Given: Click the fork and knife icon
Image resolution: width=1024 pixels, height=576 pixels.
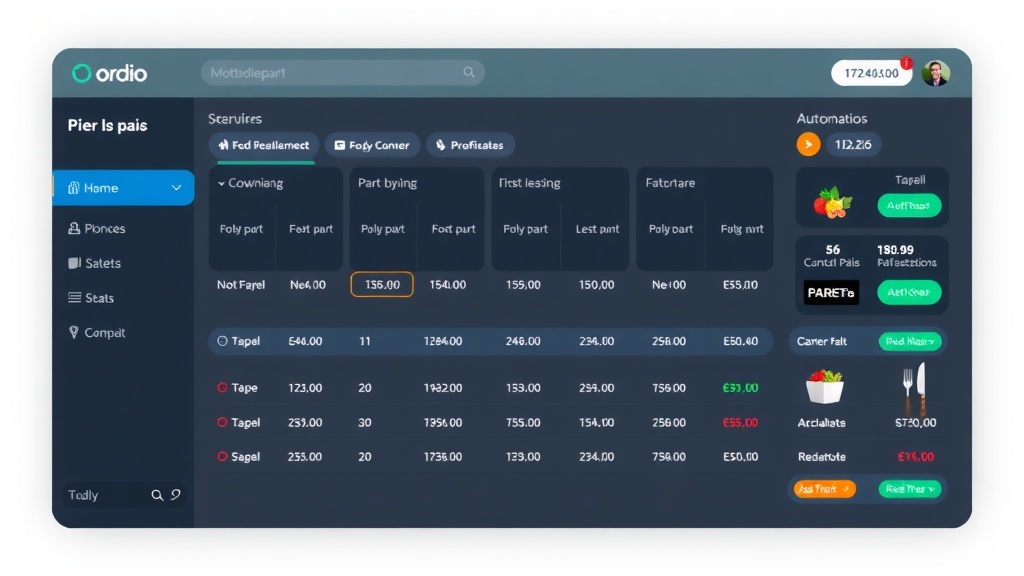Looking at the screenshot, I should (x=914, y=389).
